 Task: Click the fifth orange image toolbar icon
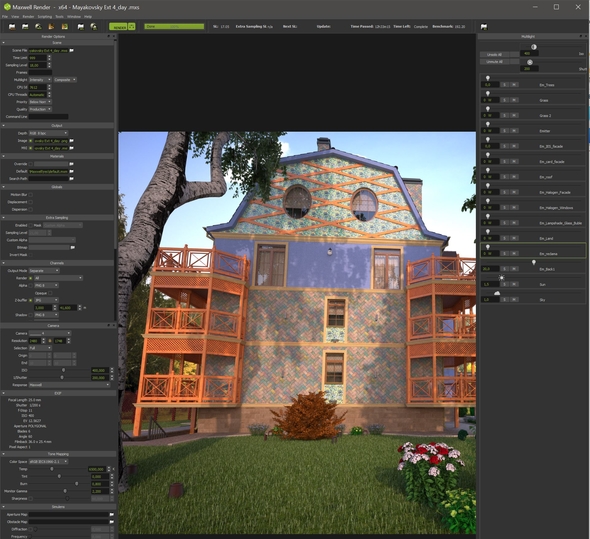(x=65, y=27)
